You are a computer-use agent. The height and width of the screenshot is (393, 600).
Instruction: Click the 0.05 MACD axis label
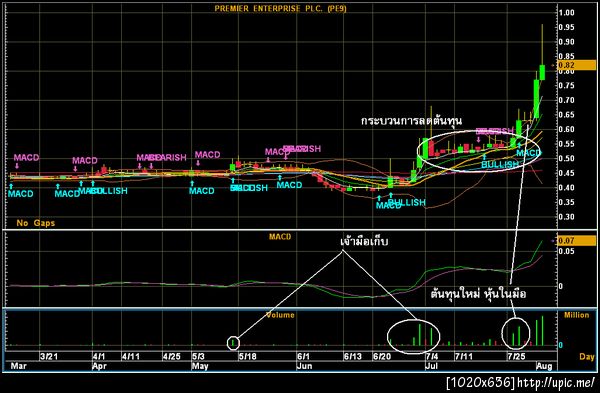tap(566, 251)
